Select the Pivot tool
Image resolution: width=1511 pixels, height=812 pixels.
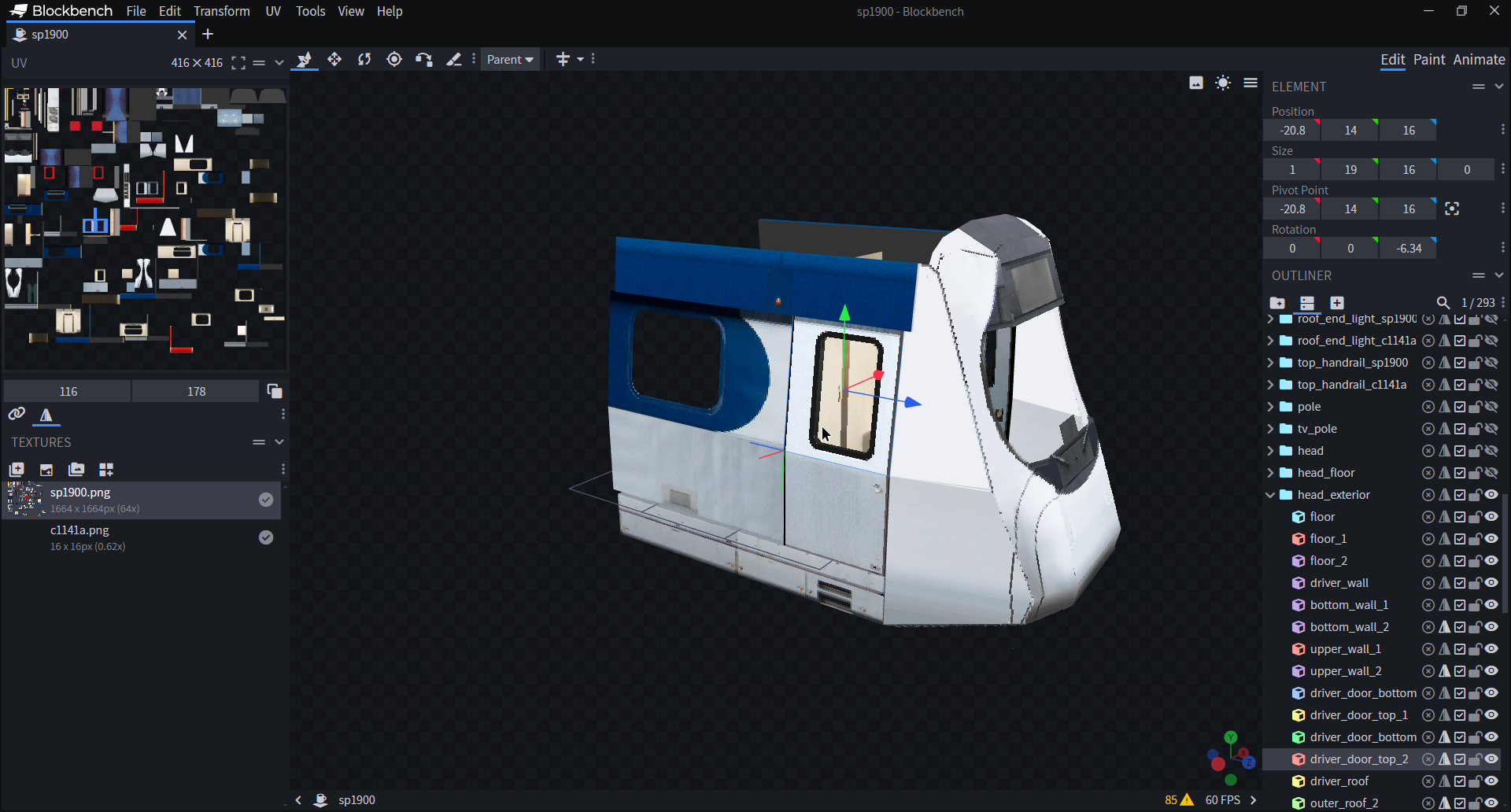(394, 60)
